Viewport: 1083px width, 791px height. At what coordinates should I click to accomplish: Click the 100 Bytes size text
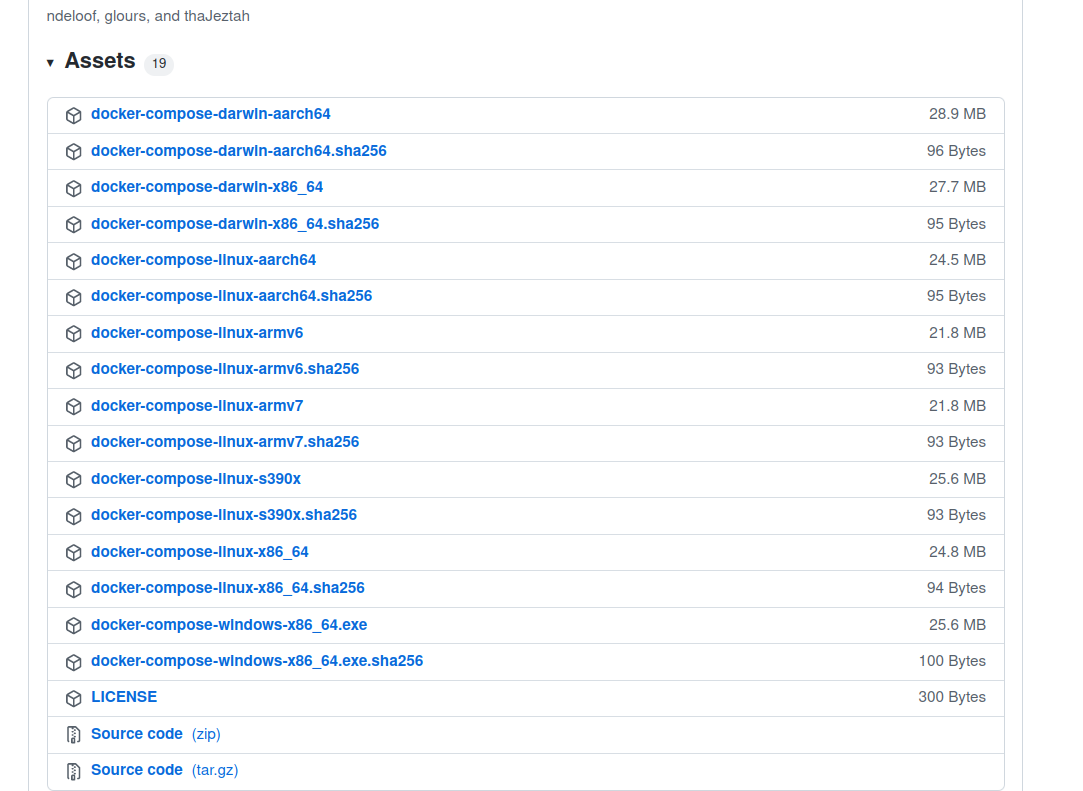pyautogui.click(x=952, y=661)
